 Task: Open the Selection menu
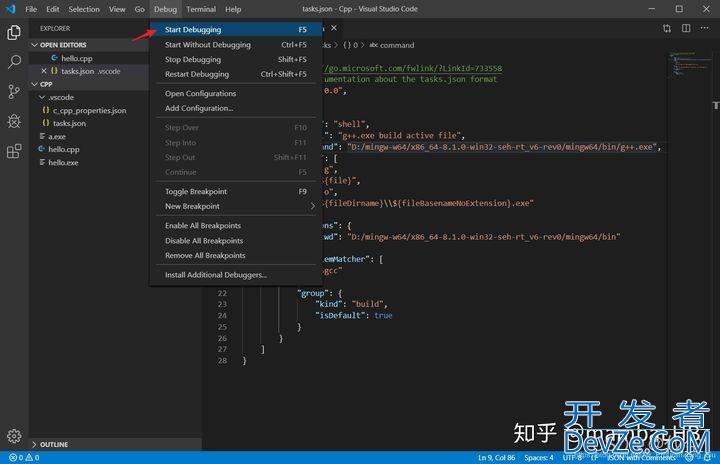tap(84, 9)
